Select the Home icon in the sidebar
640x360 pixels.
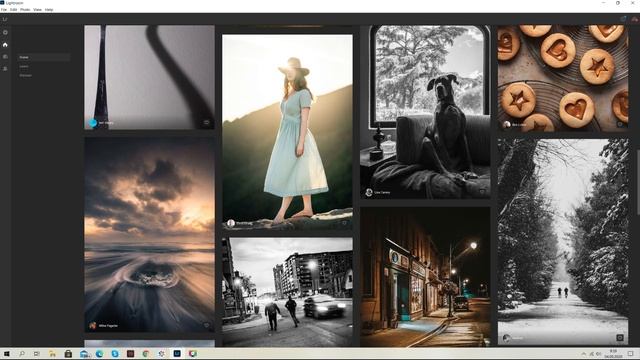click(x=5, y=44)
